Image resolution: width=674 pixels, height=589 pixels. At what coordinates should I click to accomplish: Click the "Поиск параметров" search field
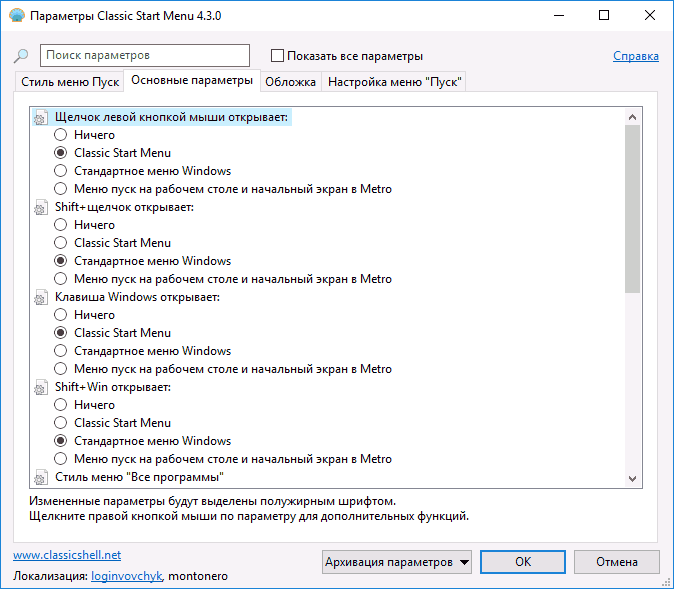(x=145, y=55)
